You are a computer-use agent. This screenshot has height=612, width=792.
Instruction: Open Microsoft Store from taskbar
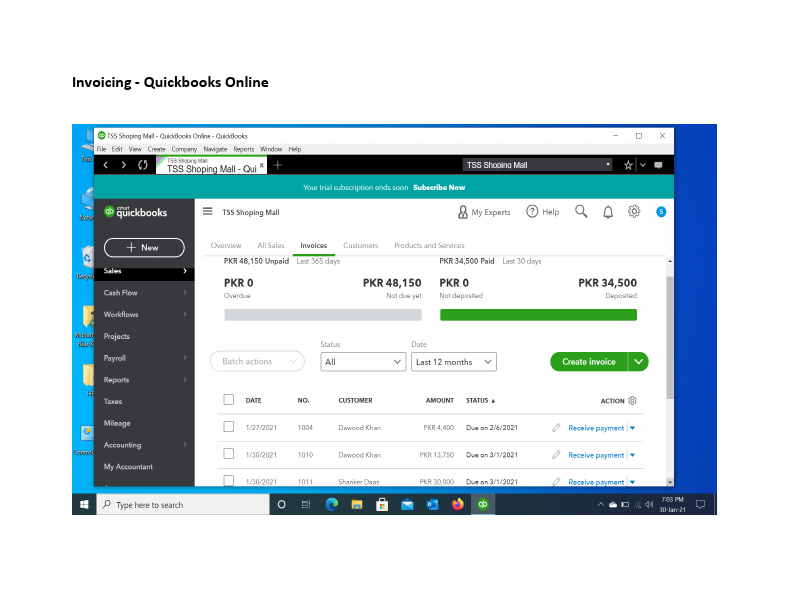point(382,504)
